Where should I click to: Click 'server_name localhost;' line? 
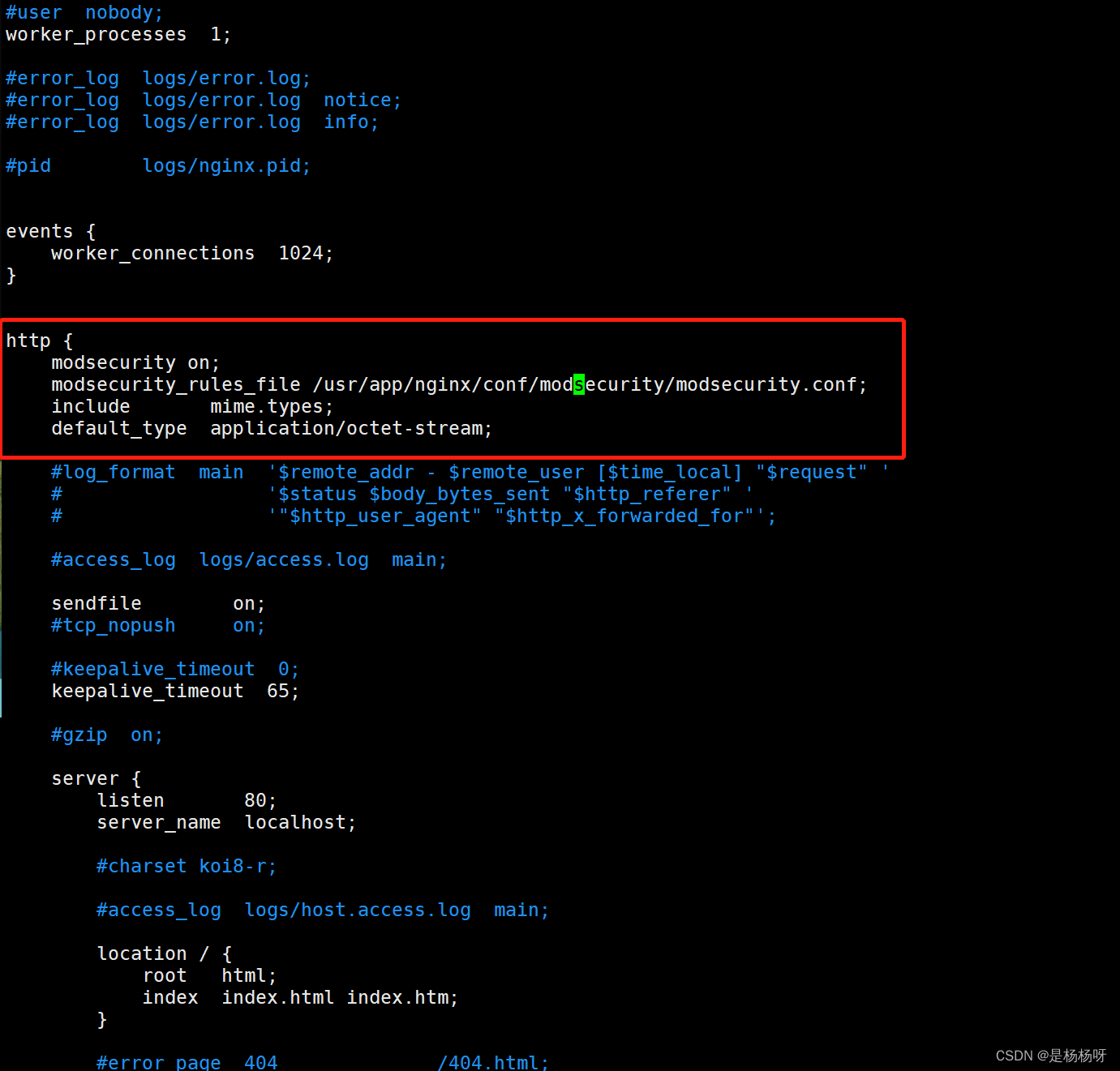226,823
